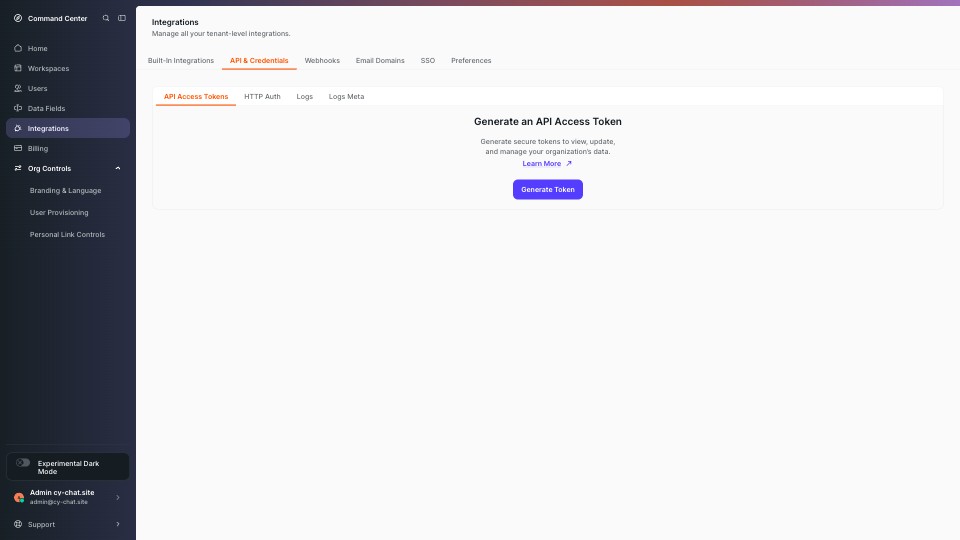Click the Support globe icon
This screenshot has width=960, height=540.
(x=18, y=524)
